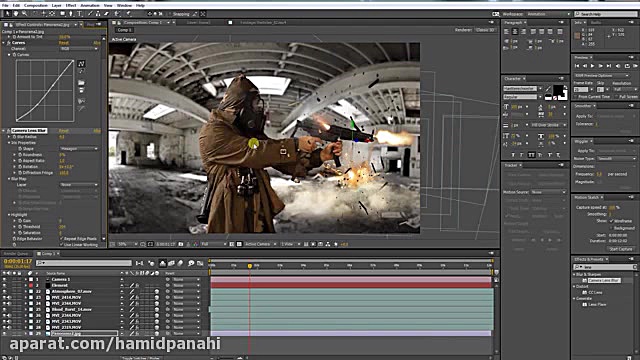Click the timeline layer search field
The width and height of the screenshot is (640, 360).
[83, 263]
